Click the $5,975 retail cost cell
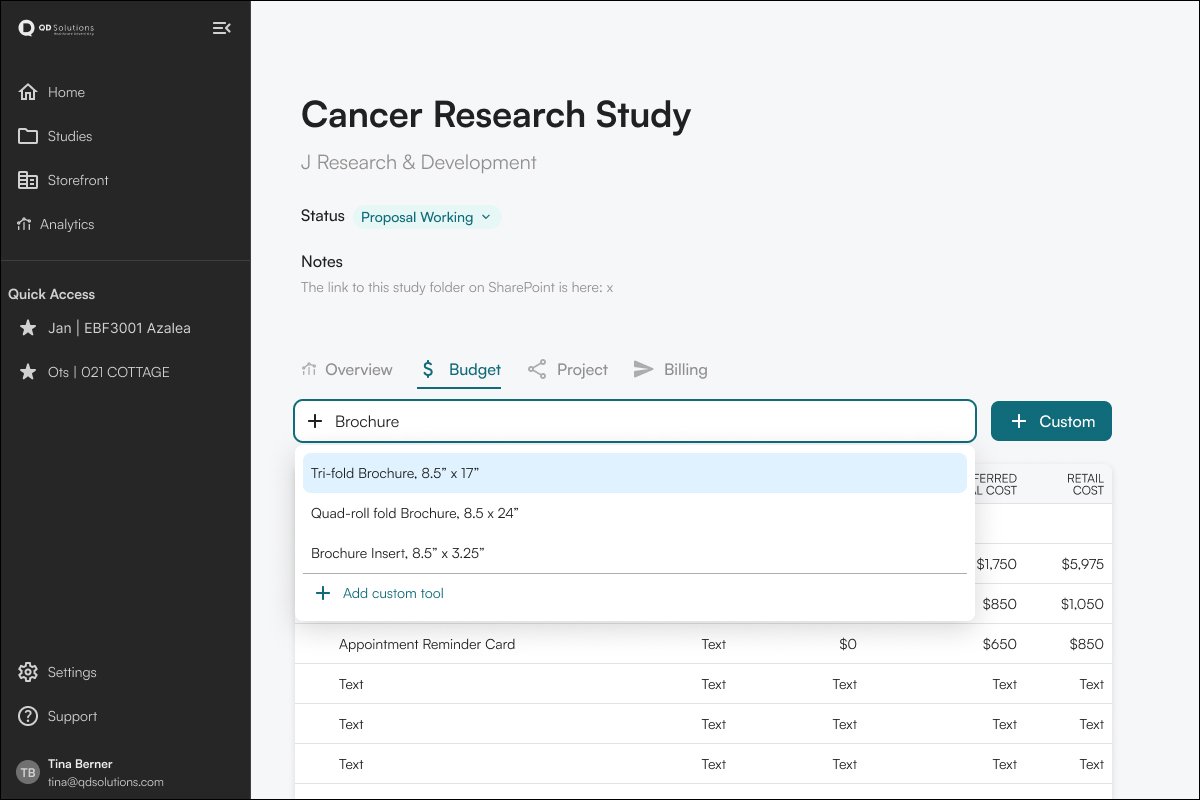Screen dimensions: 1200x800 pos(1083,564)
